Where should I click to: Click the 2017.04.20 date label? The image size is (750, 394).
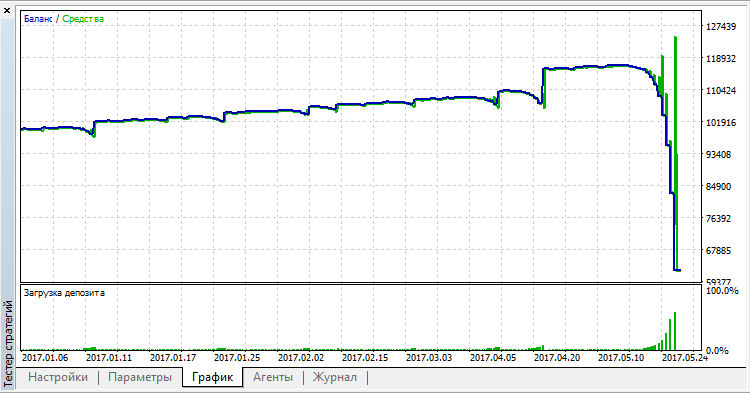point(557,358)
